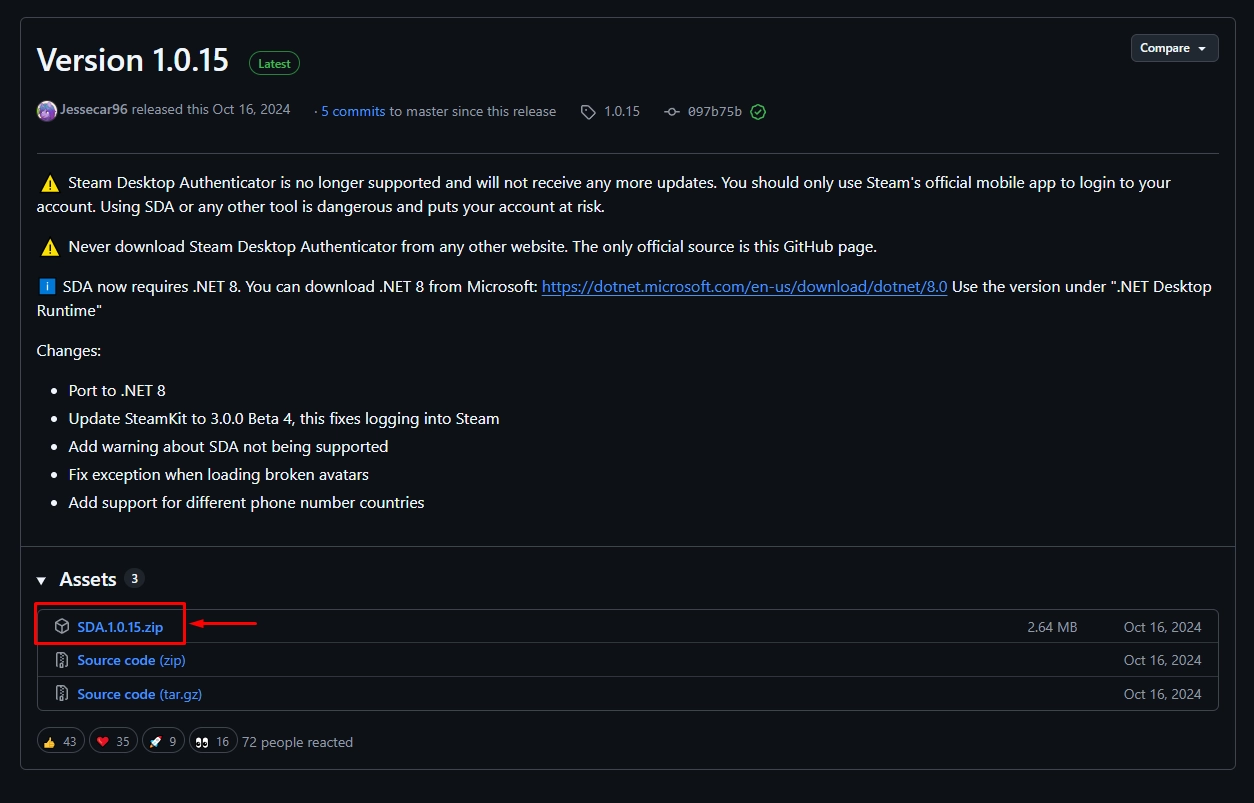Click Jessecar96's avatar image
Viewport: 1254px width, 803px height.
point(47,111)
